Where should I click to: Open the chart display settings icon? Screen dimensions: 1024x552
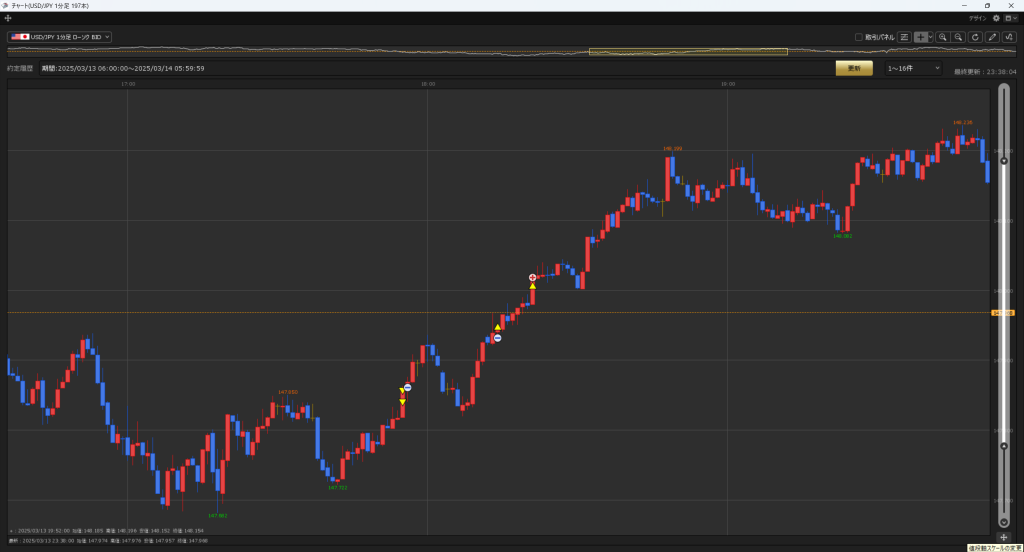pos(904,37)
